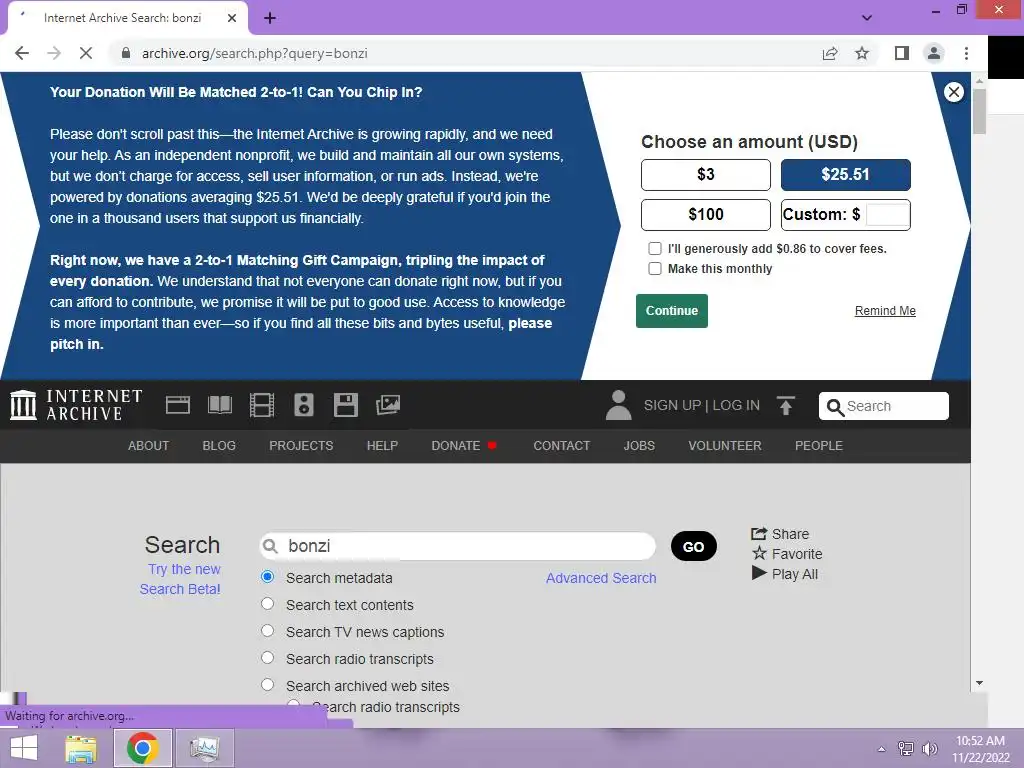This screenshot has width=1024, height=768.
Task: Open BLOG menu item
Action: pyautogui.click(x=219, y=445)
